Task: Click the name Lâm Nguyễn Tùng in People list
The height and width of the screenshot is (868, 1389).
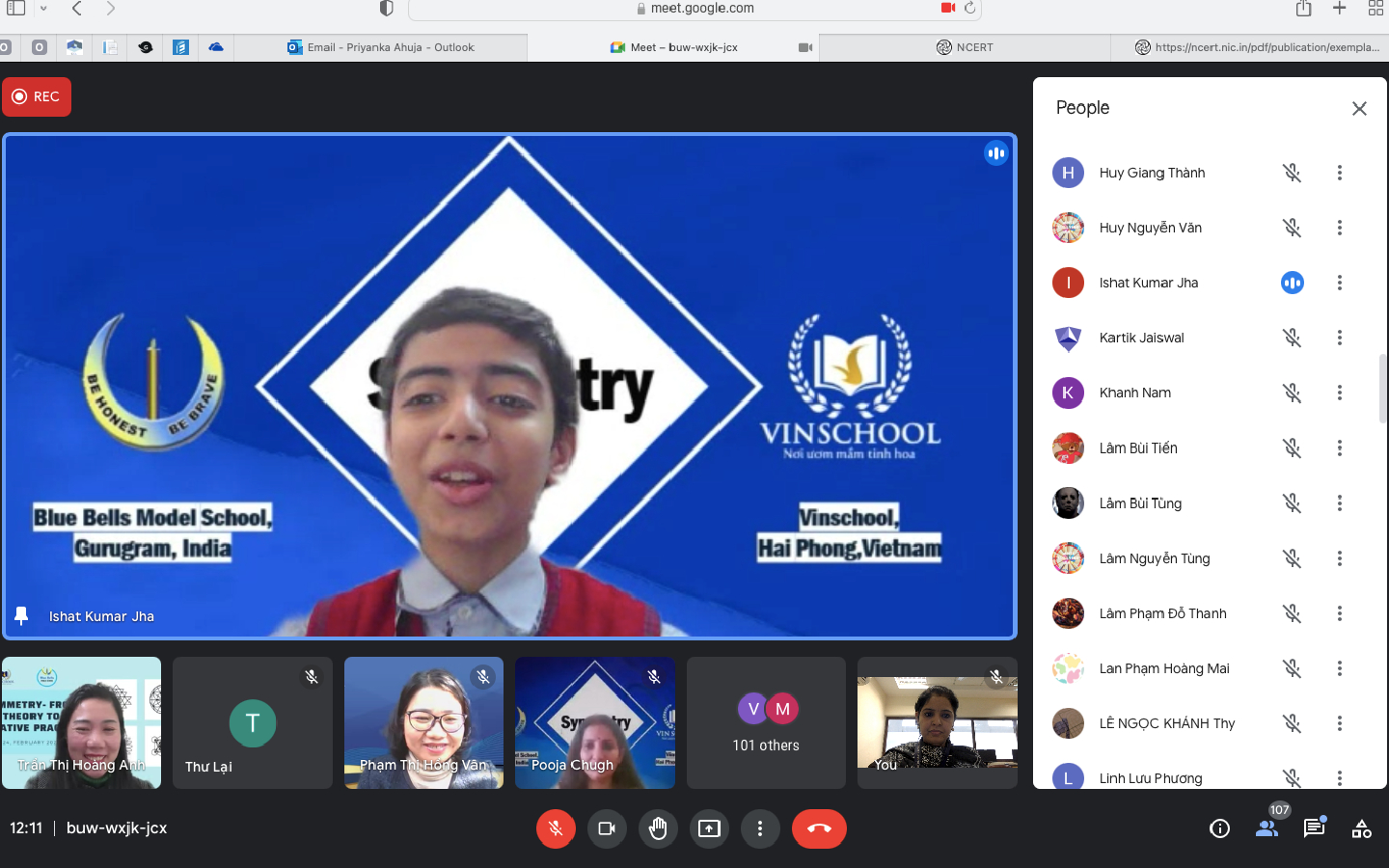Action: click(1155, 558)
